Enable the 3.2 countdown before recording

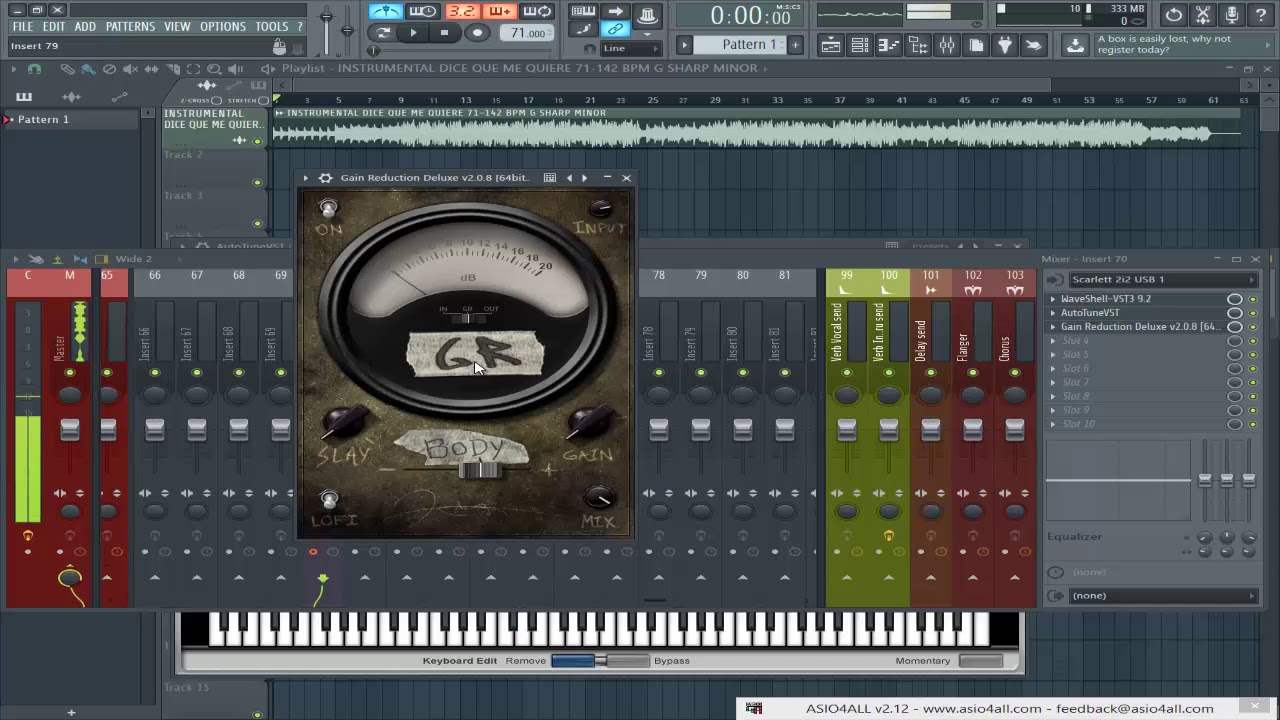click(461, 12)
